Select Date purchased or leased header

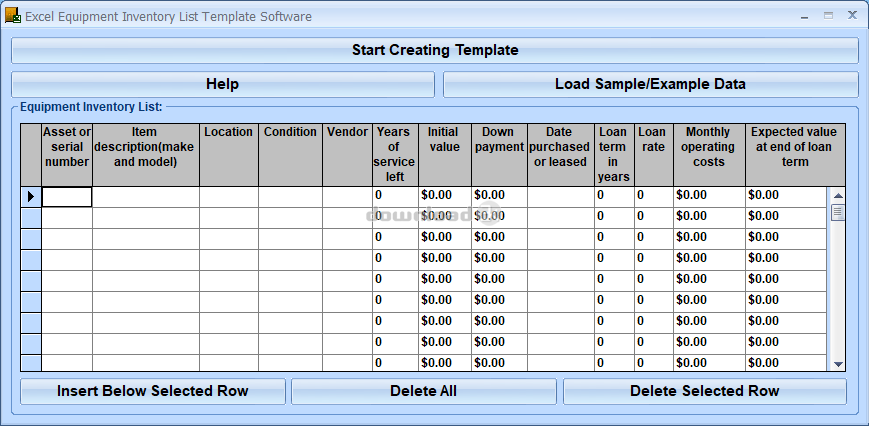pos(561,155)
